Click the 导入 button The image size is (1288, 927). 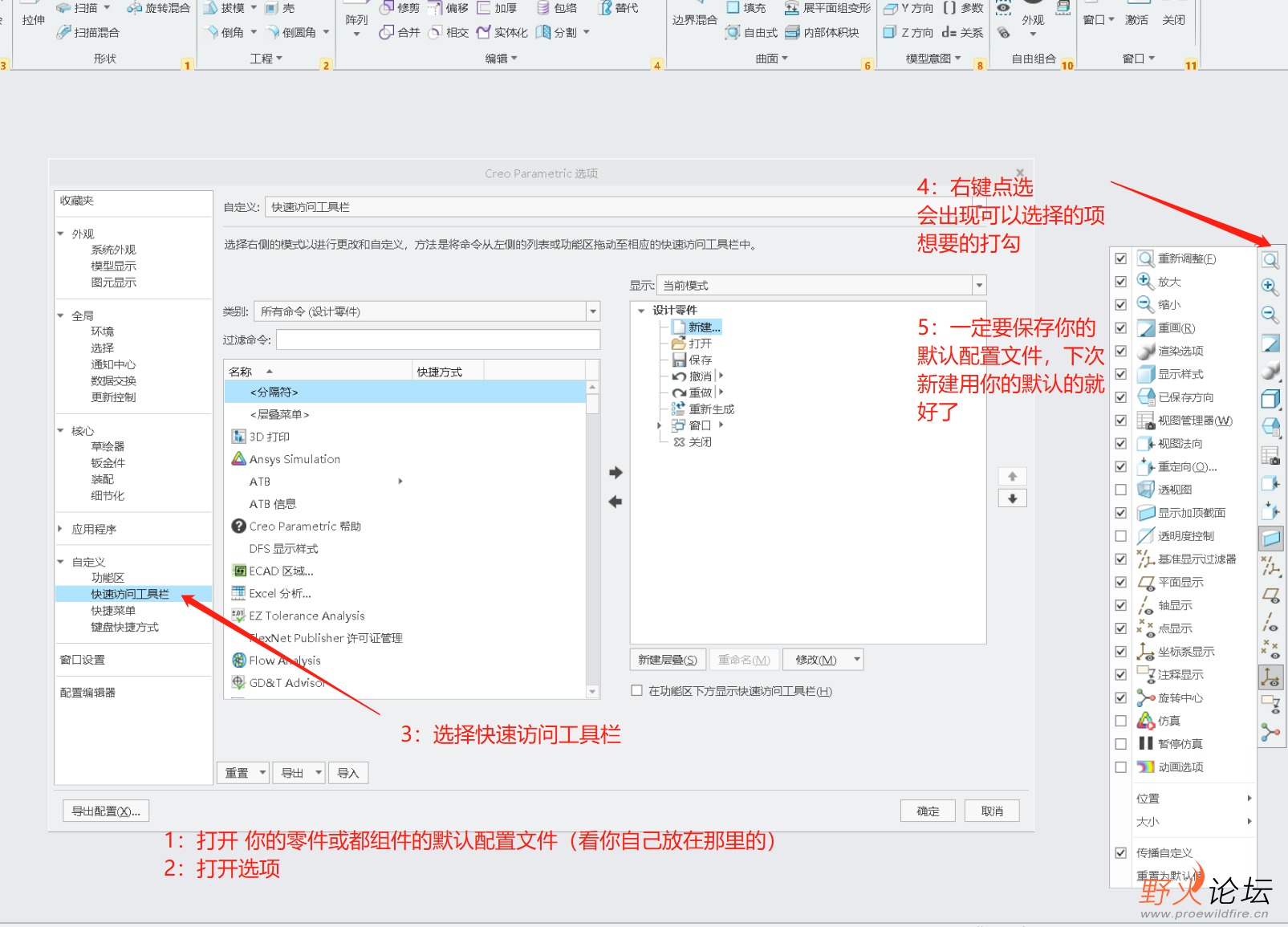[347, 773]
